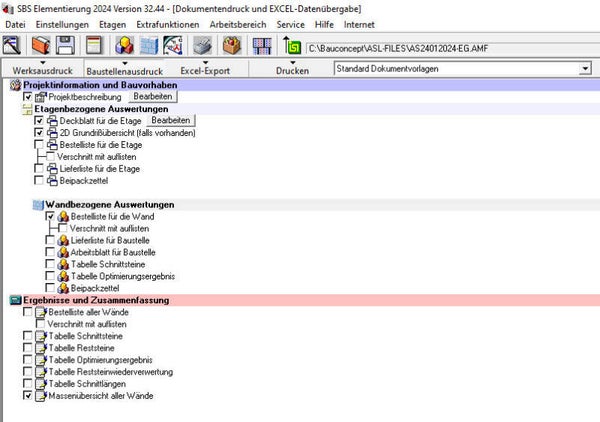Select the Beipackzettel row under Etagenbezogene Auswertungen
Screen dimensions: 600x422
(83, 181)
